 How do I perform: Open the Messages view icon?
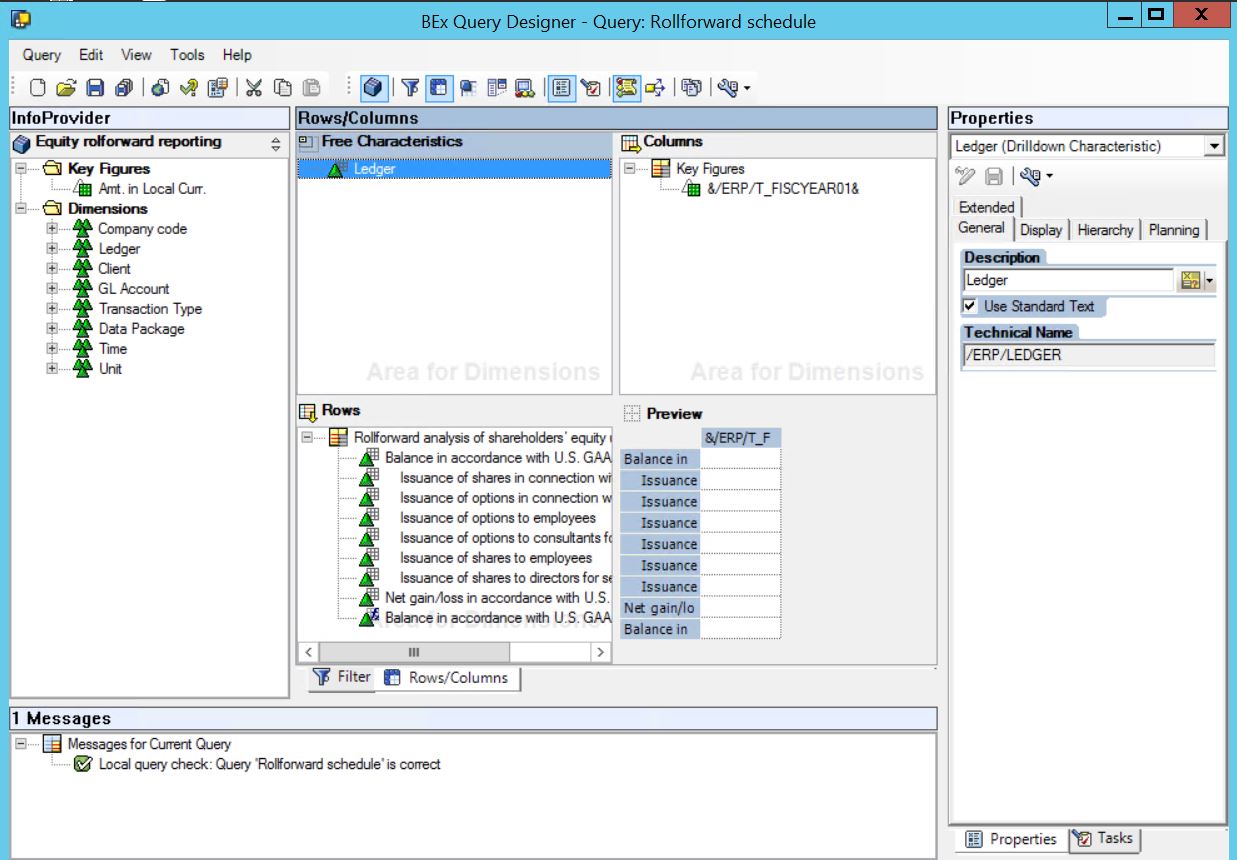pyautogui.click(x=628, y=87)
